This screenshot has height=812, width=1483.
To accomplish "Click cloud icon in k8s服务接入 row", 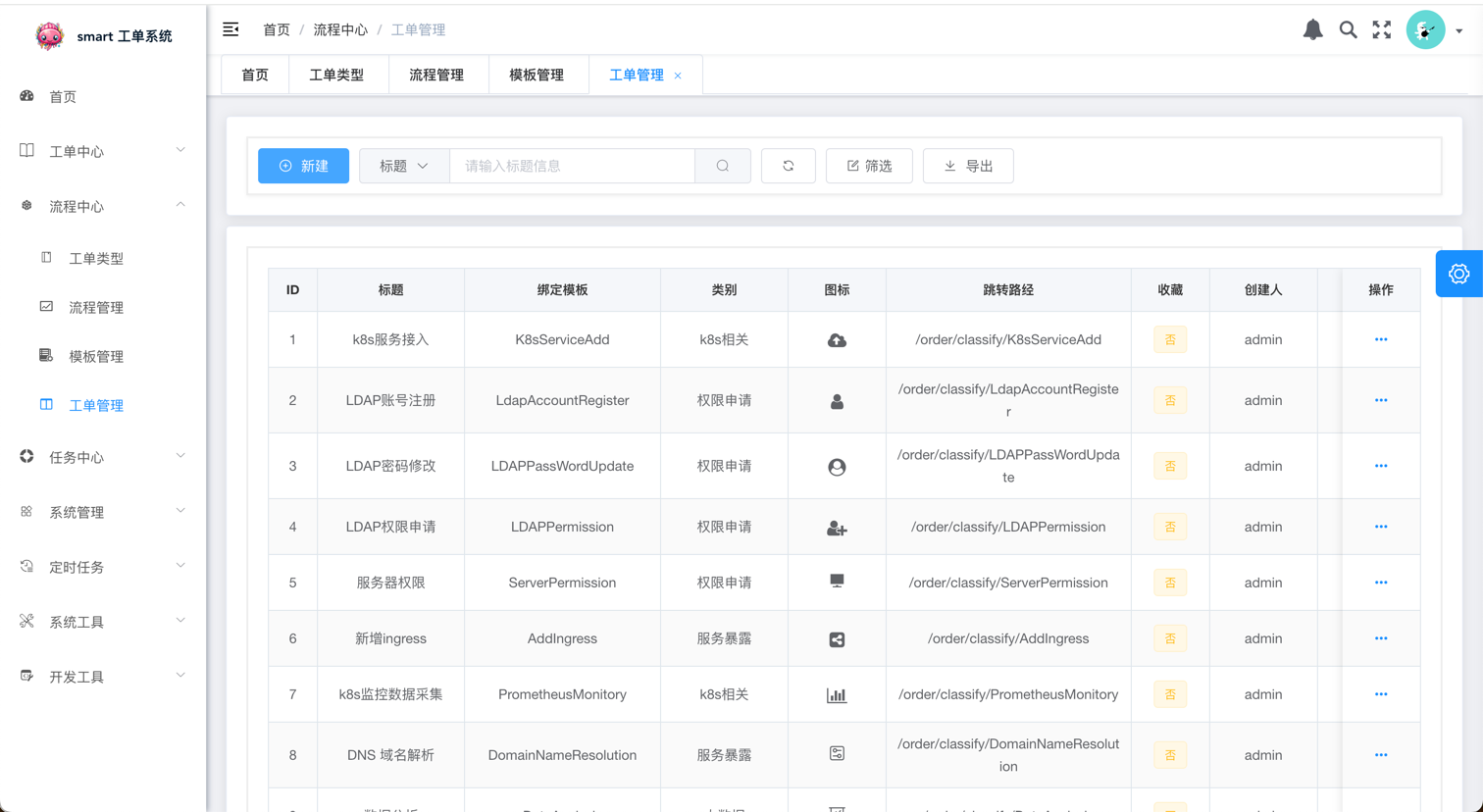I will pyautogui.click(x=837, y=340).
